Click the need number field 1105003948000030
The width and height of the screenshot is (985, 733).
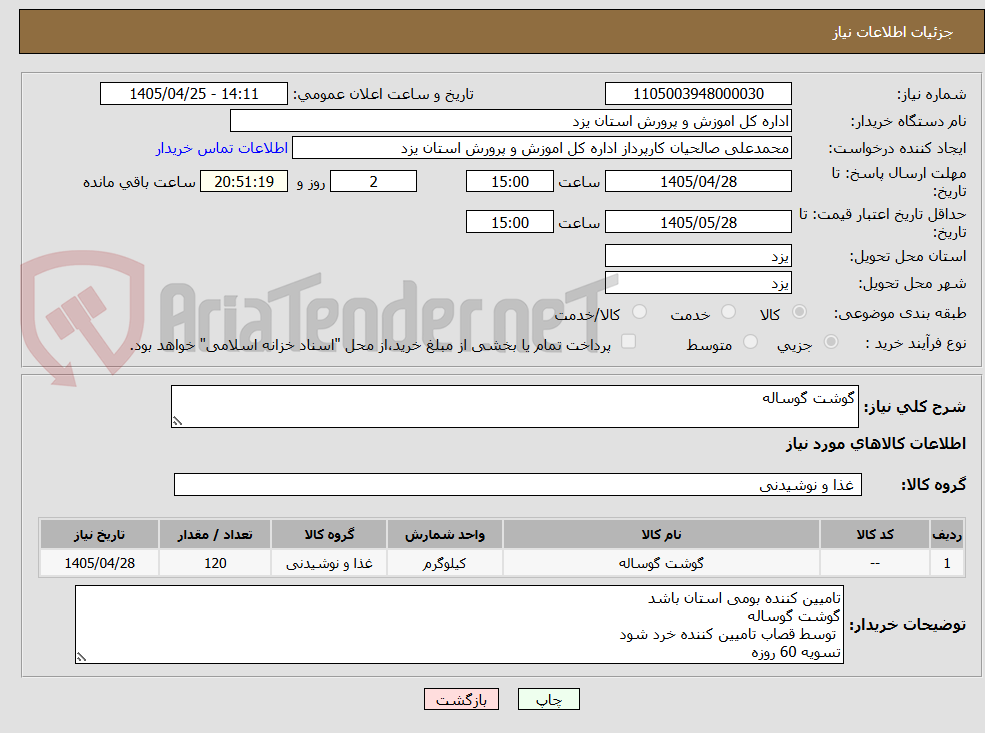point(698,94)
